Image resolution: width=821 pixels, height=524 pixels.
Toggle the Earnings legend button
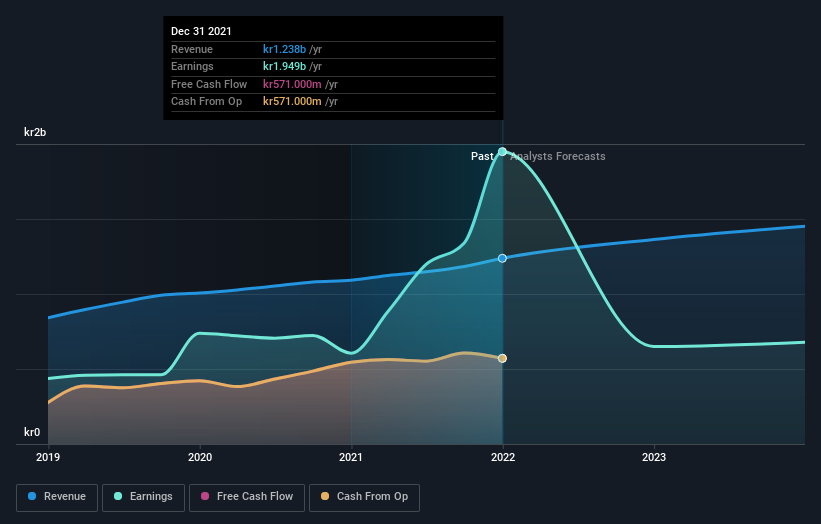click(x=143, y=497)
